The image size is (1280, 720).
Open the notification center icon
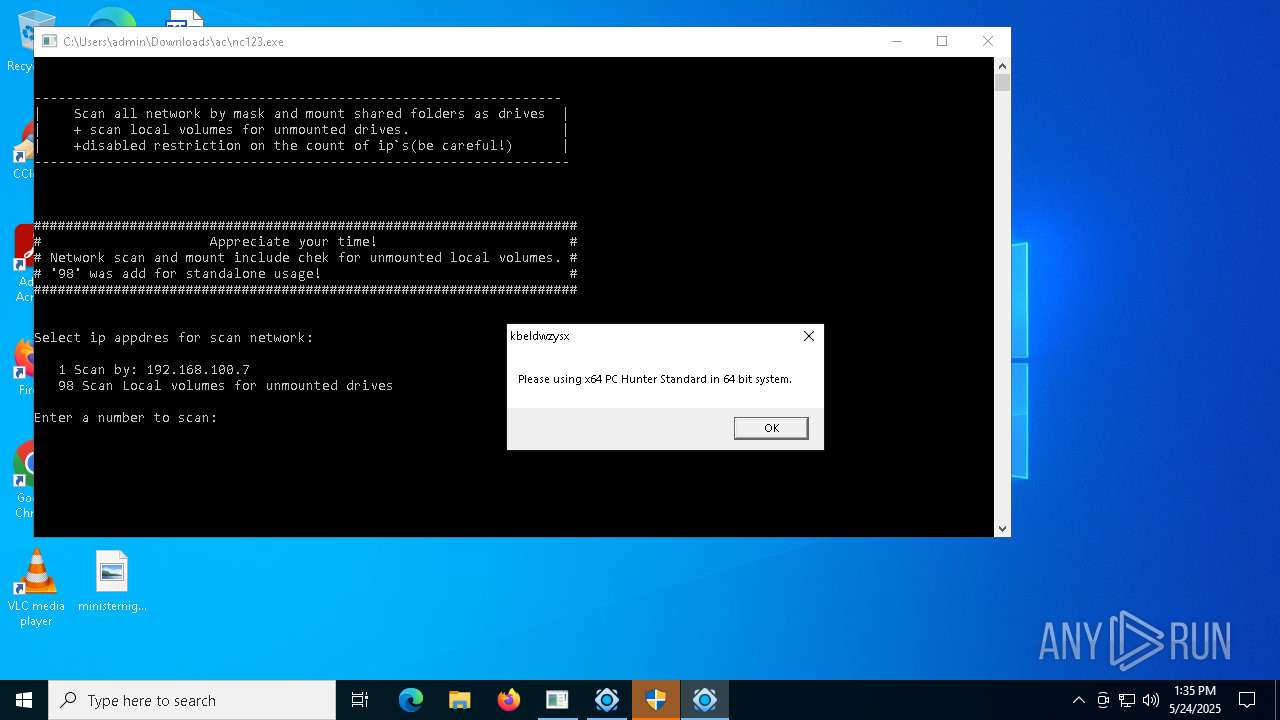(x=1247, y=700)
